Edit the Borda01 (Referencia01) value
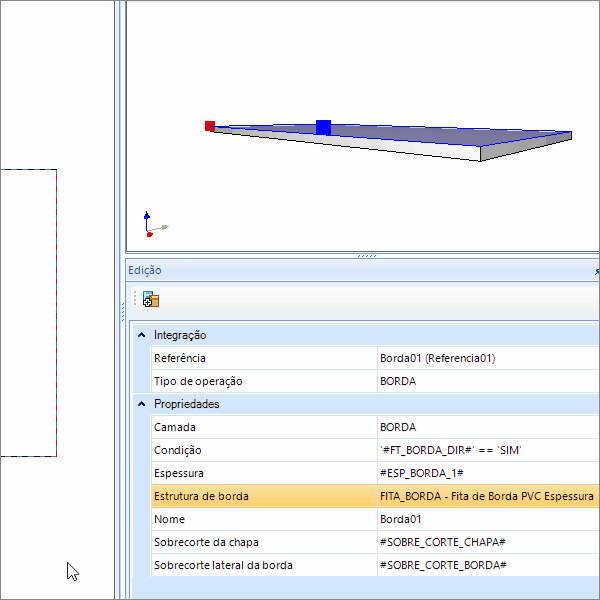Viewport: 600px width, 600px height. point(437,358)
